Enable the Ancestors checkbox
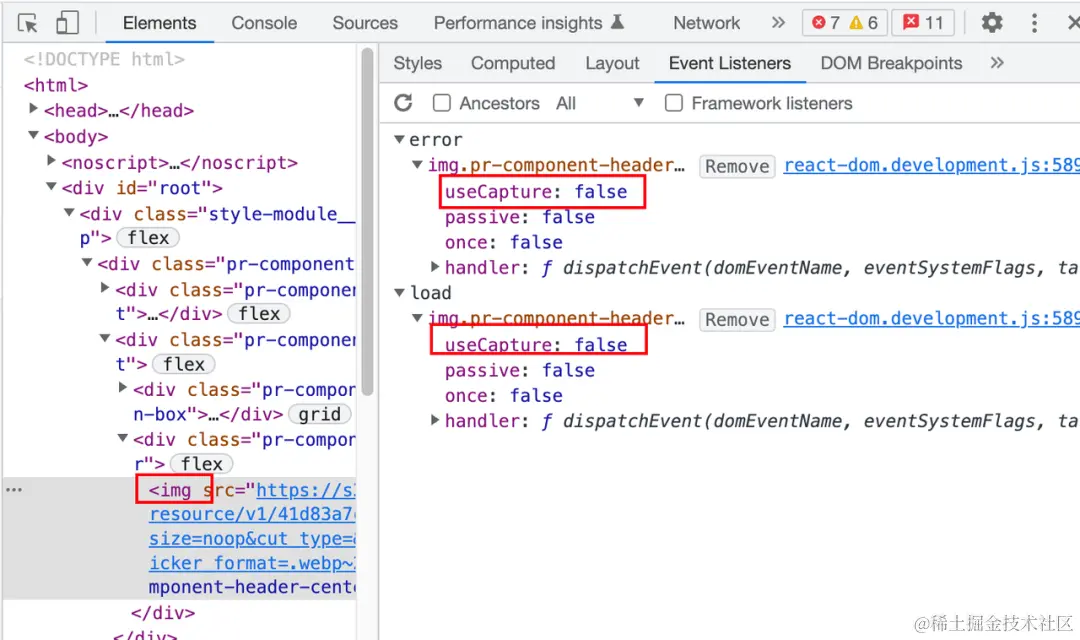 [x=442, y=103]
